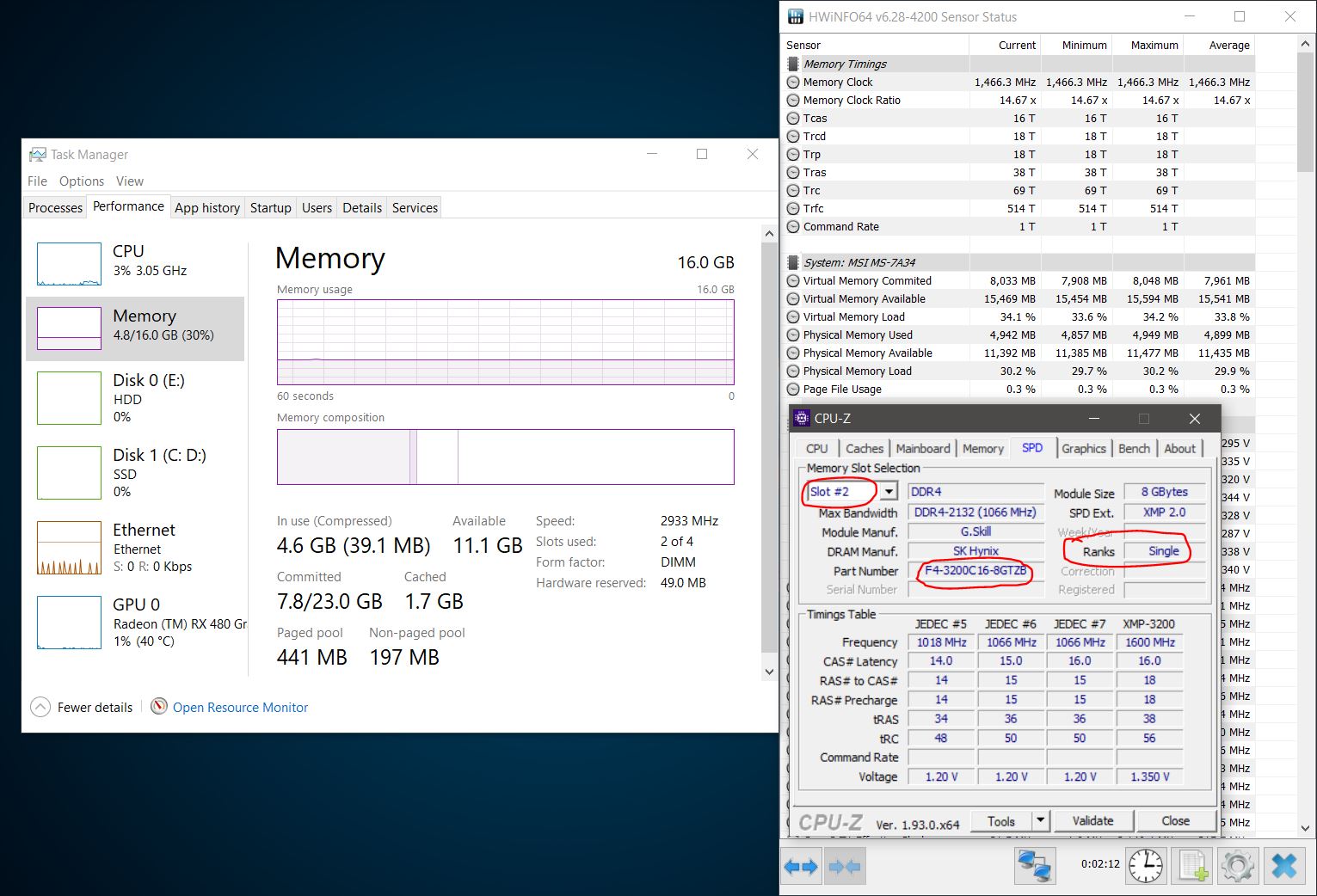Open the CPU tab in CPU-Z
1317x896 pixels.
(x=816, y=449)
